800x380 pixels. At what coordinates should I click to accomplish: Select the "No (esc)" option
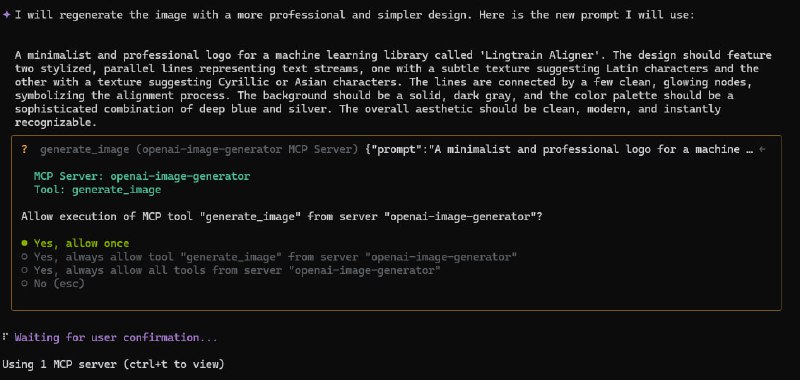click(x=53, y=283)
